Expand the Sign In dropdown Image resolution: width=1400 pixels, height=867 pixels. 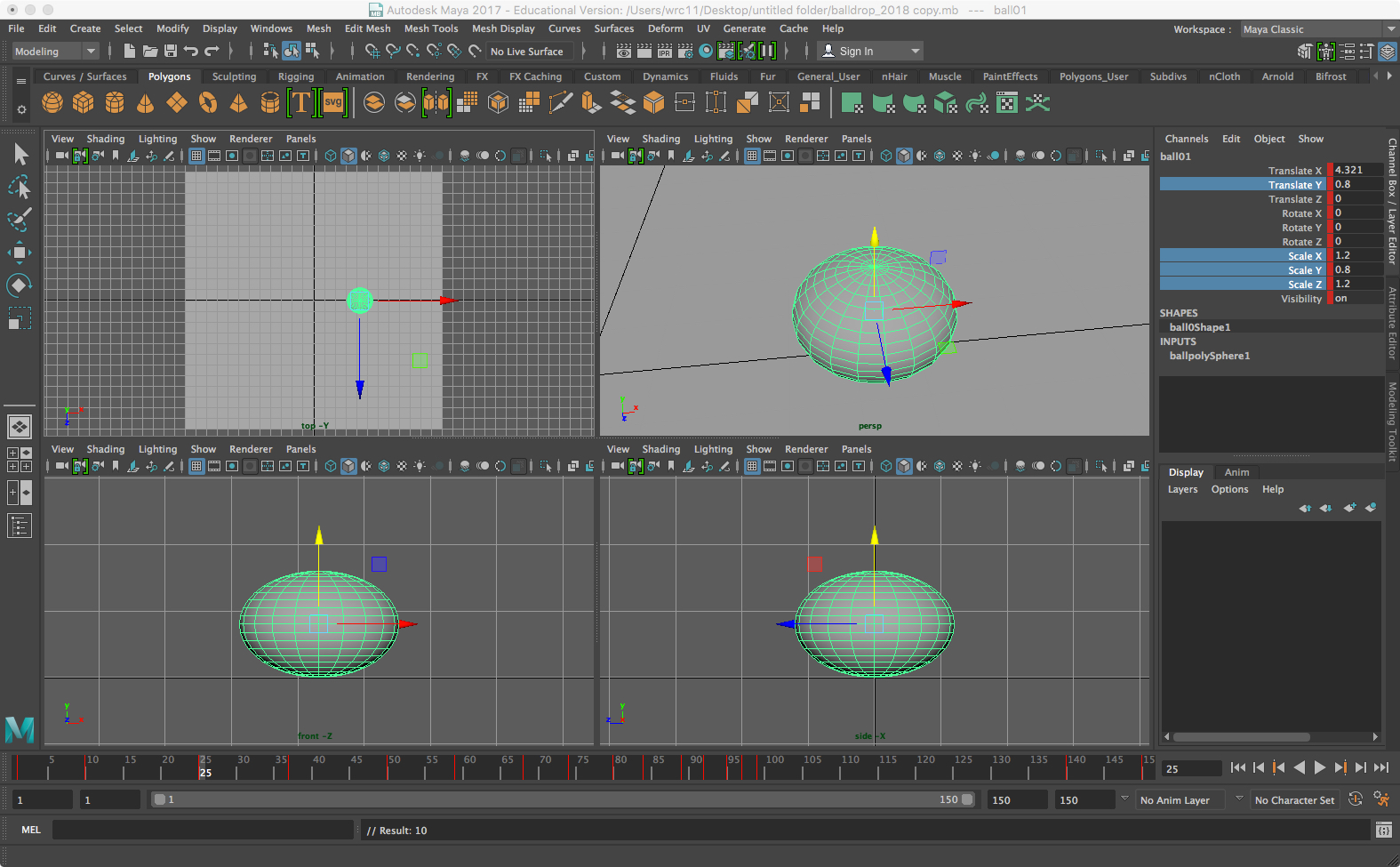pyautogui.click(x=916, y=52)
